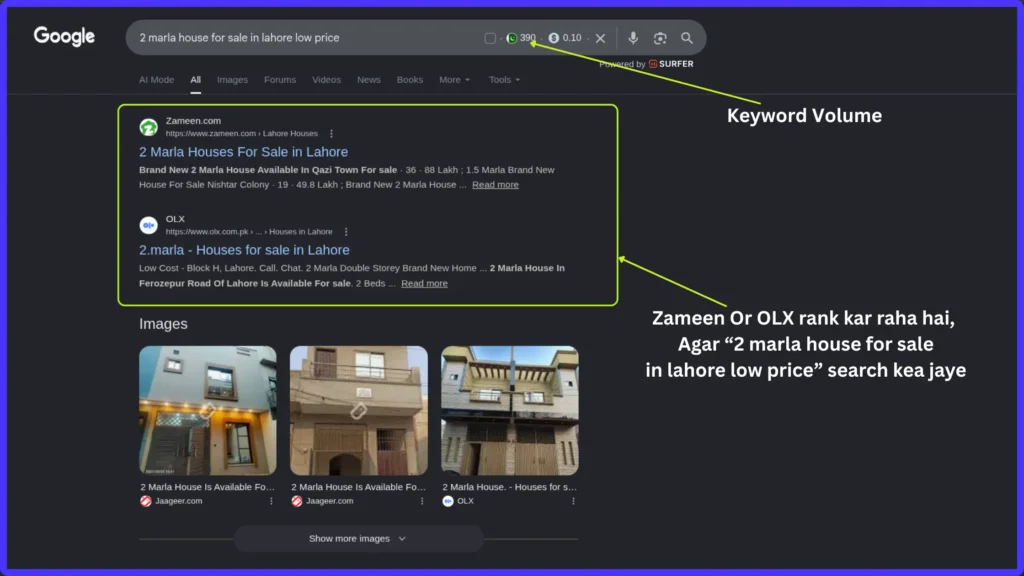Screen dimensions: 1024x576
Task: Select the All results tab
Action: point(195,80)
